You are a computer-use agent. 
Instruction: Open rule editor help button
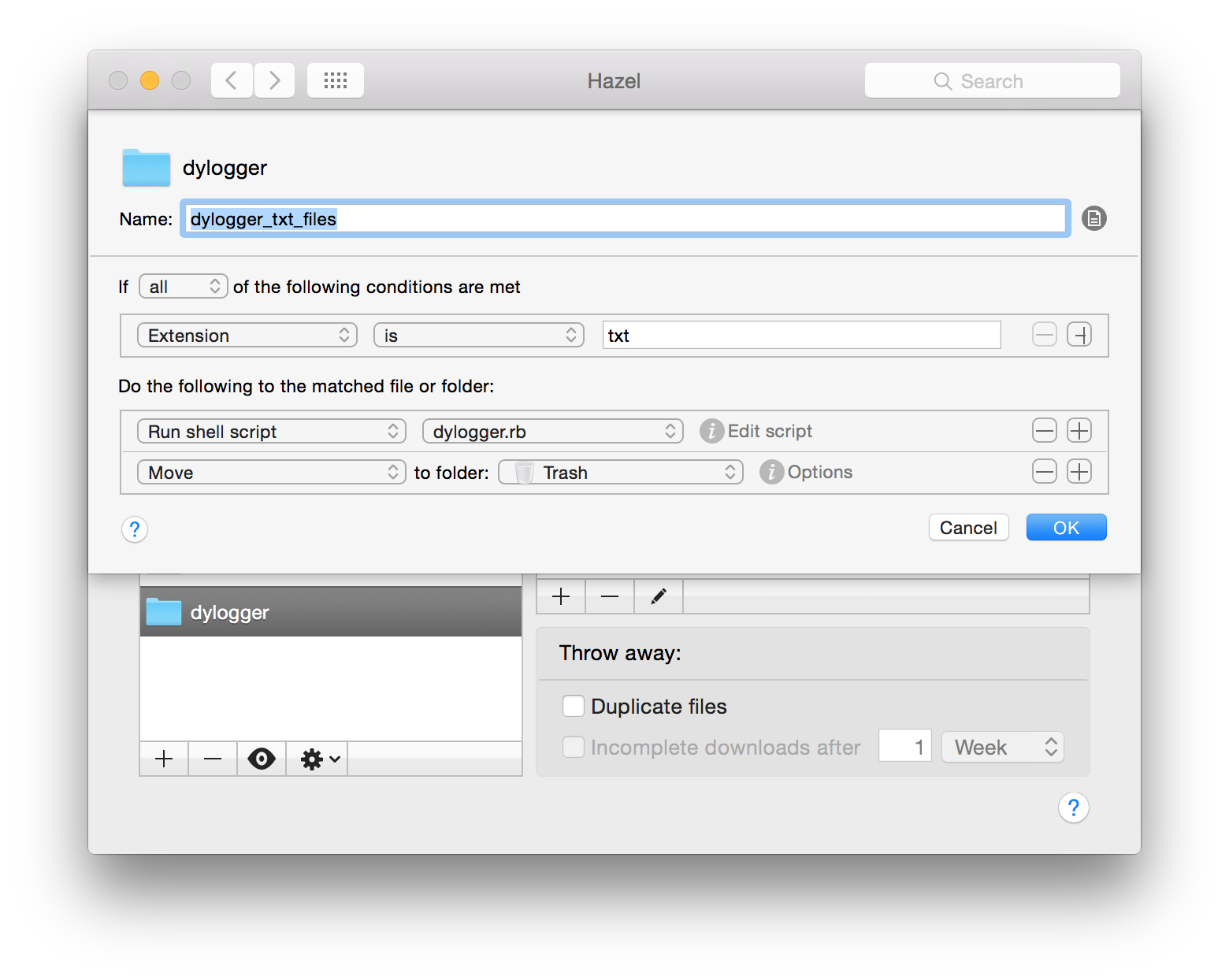point(135,529)
